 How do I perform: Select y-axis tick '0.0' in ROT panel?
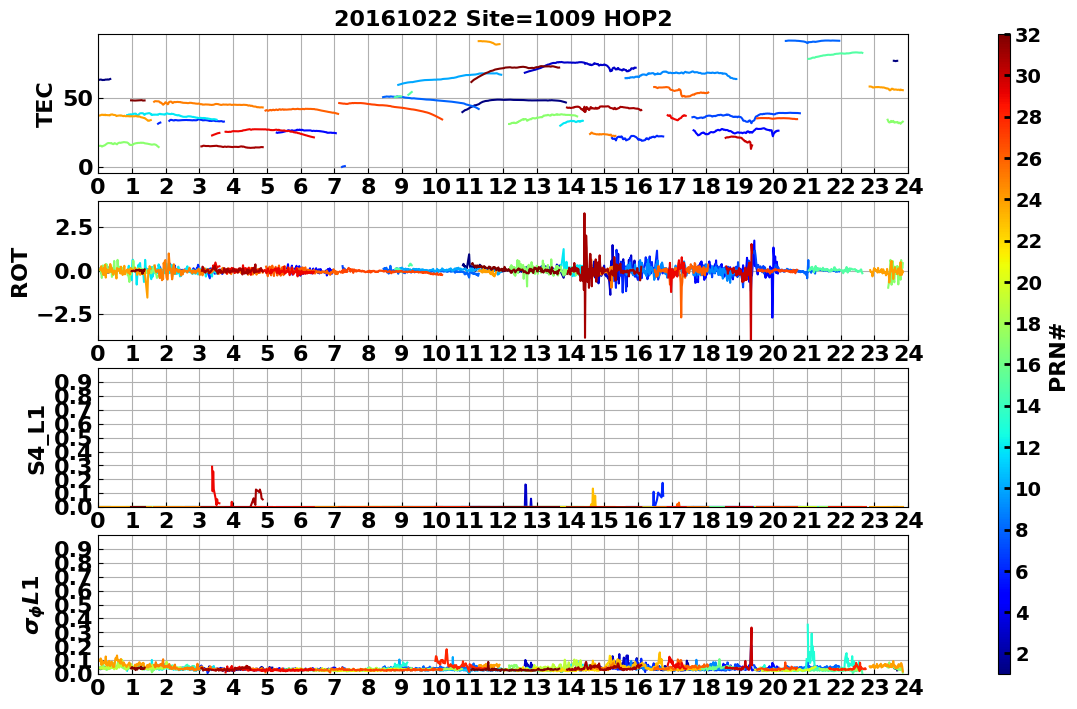74,271
